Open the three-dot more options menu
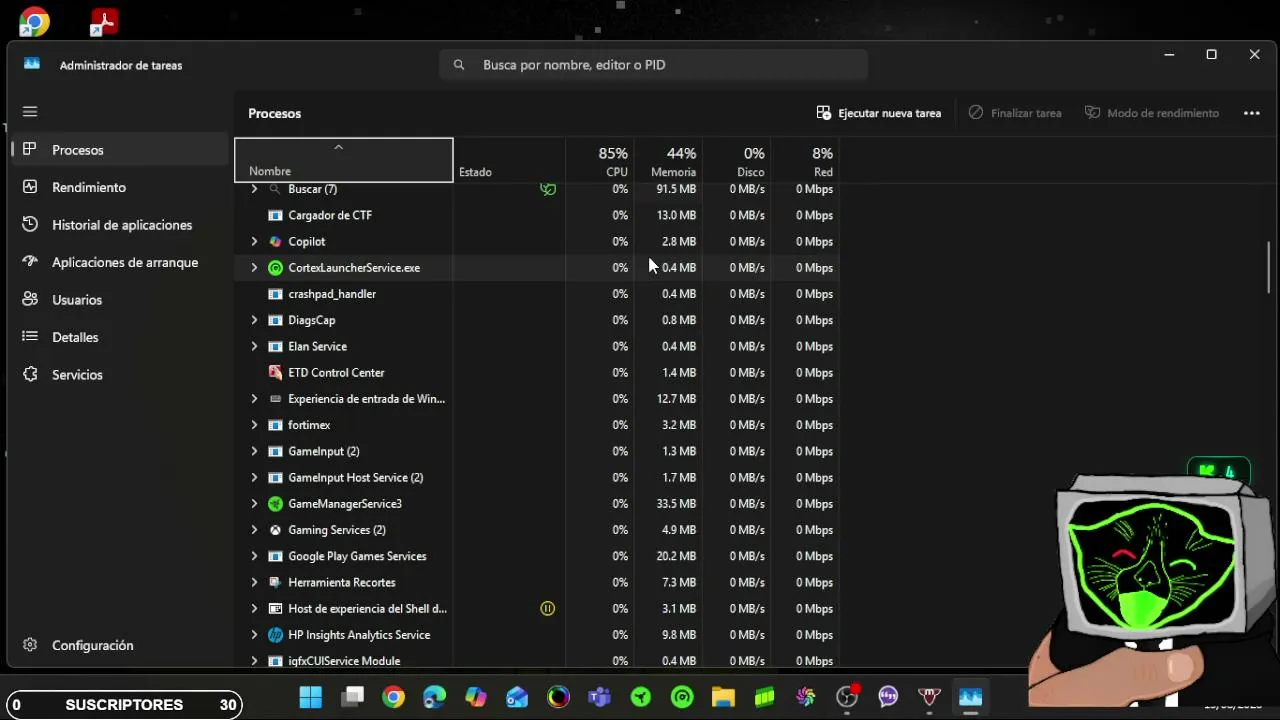Image resolution: width=1280 pixels, height=720 pixels. click(1251, 113)
